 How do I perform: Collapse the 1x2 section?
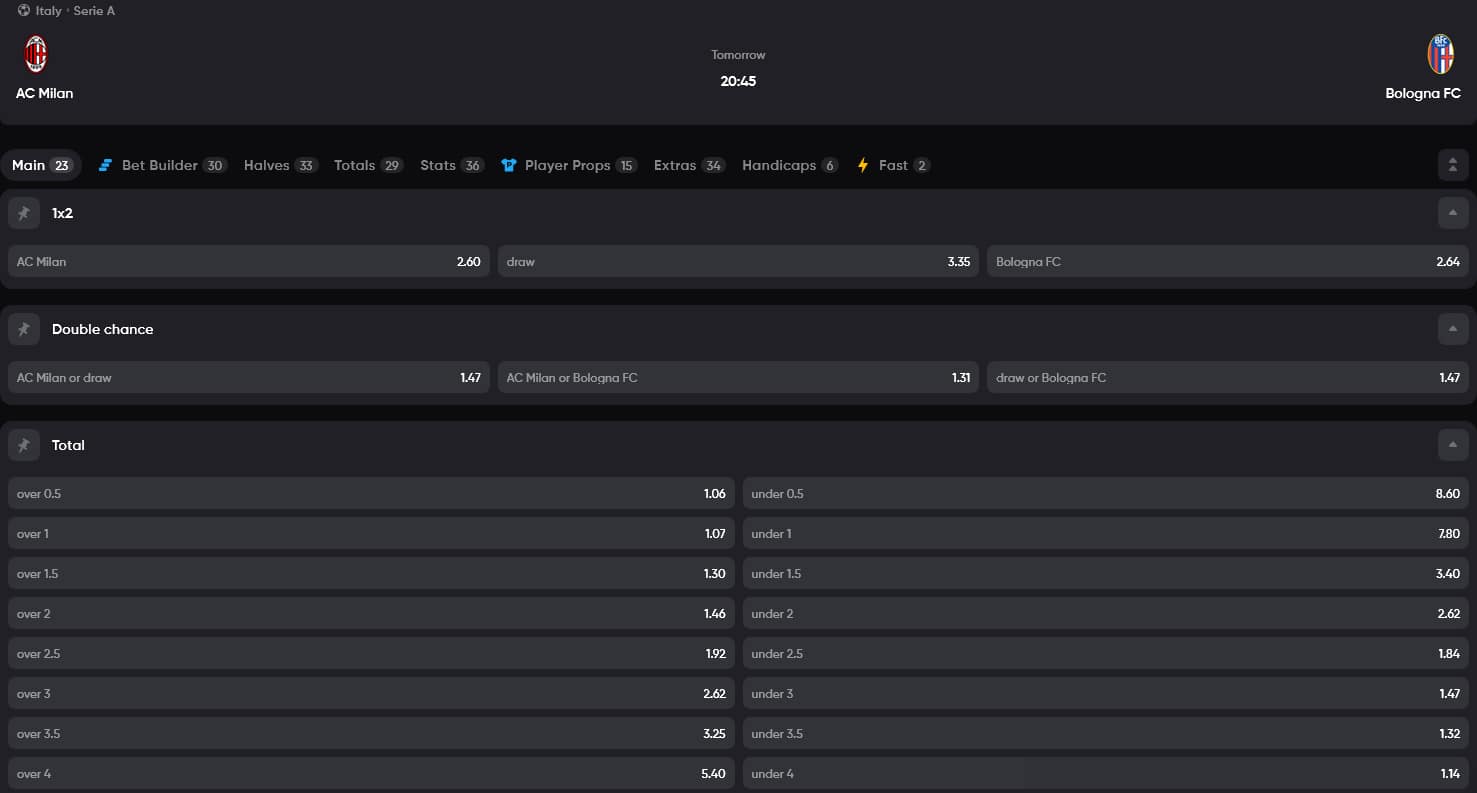[1453, 213]
